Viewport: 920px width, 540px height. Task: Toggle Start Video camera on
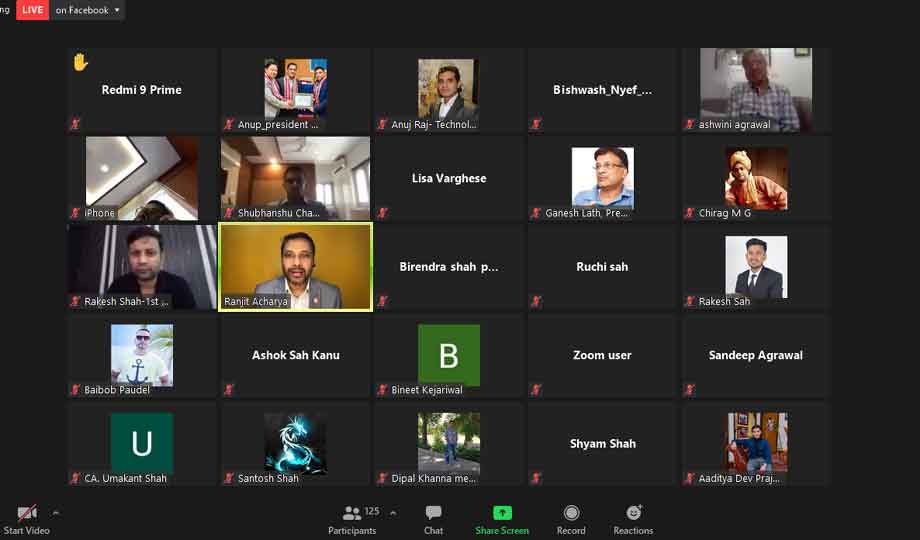tap(27, 514)
